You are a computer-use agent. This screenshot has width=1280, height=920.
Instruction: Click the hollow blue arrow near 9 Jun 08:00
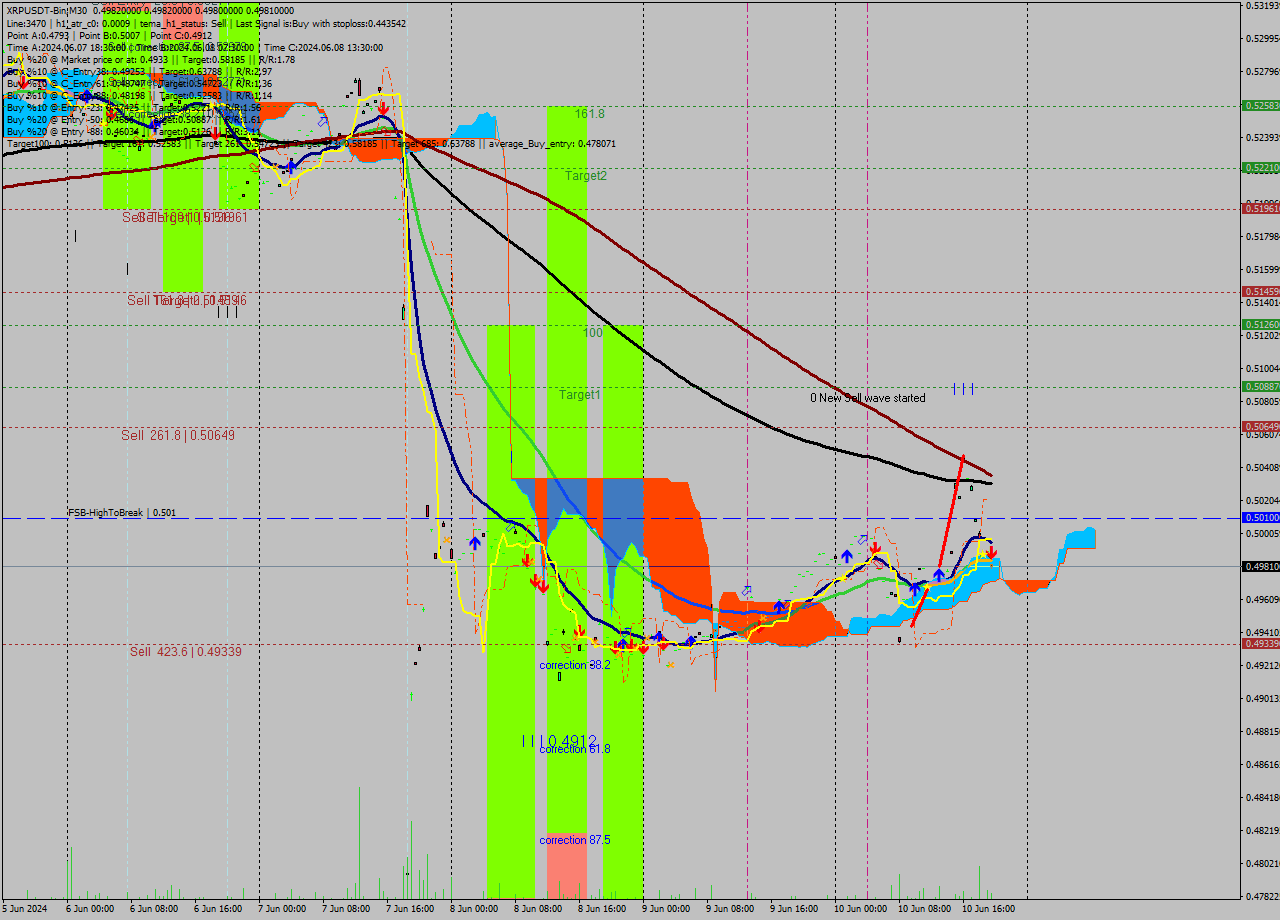point(746,590)
